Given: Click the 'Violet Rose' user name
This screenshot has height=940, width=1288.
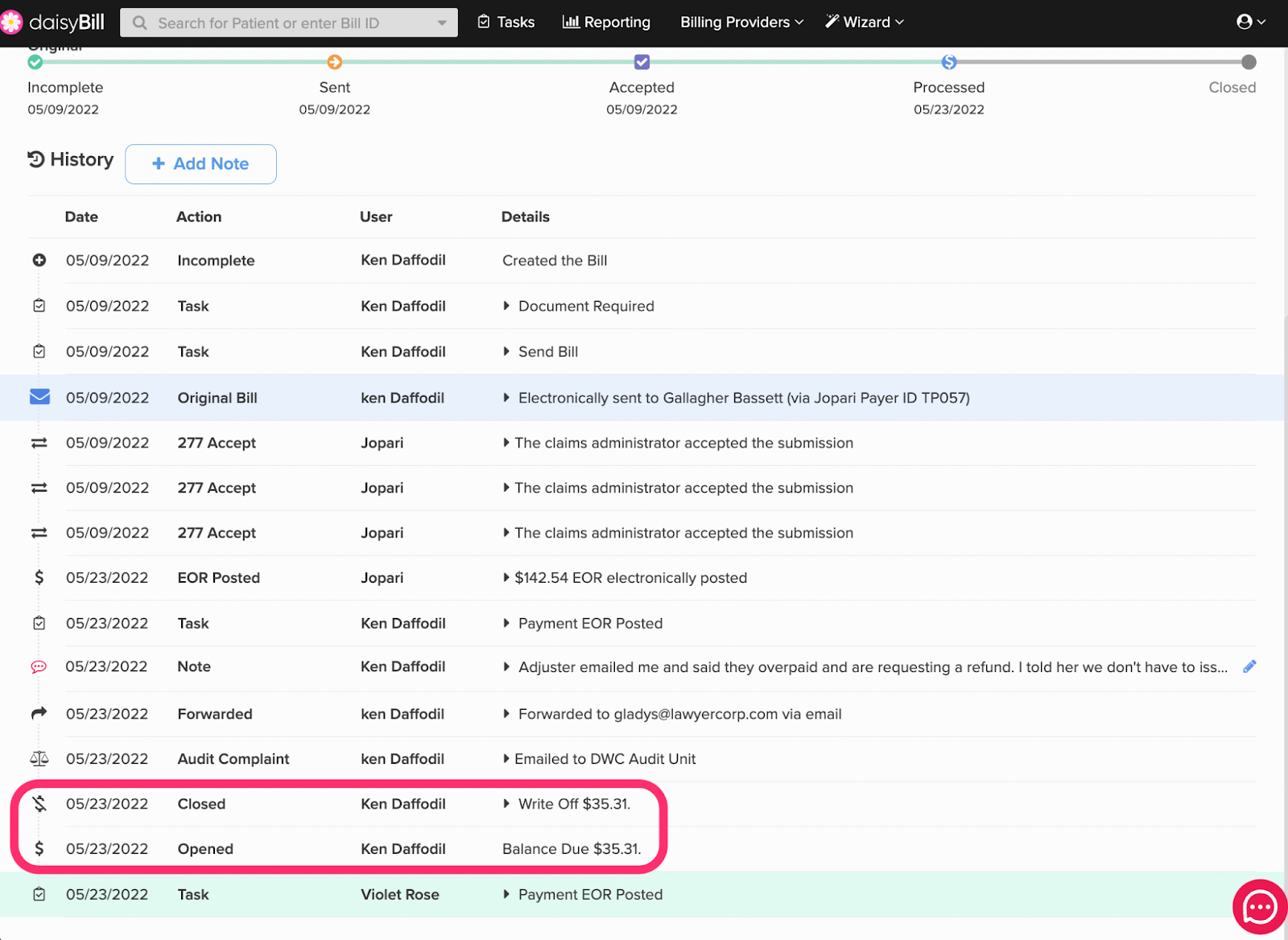Looking at the screenshot, I should click(x=400, y=894).
